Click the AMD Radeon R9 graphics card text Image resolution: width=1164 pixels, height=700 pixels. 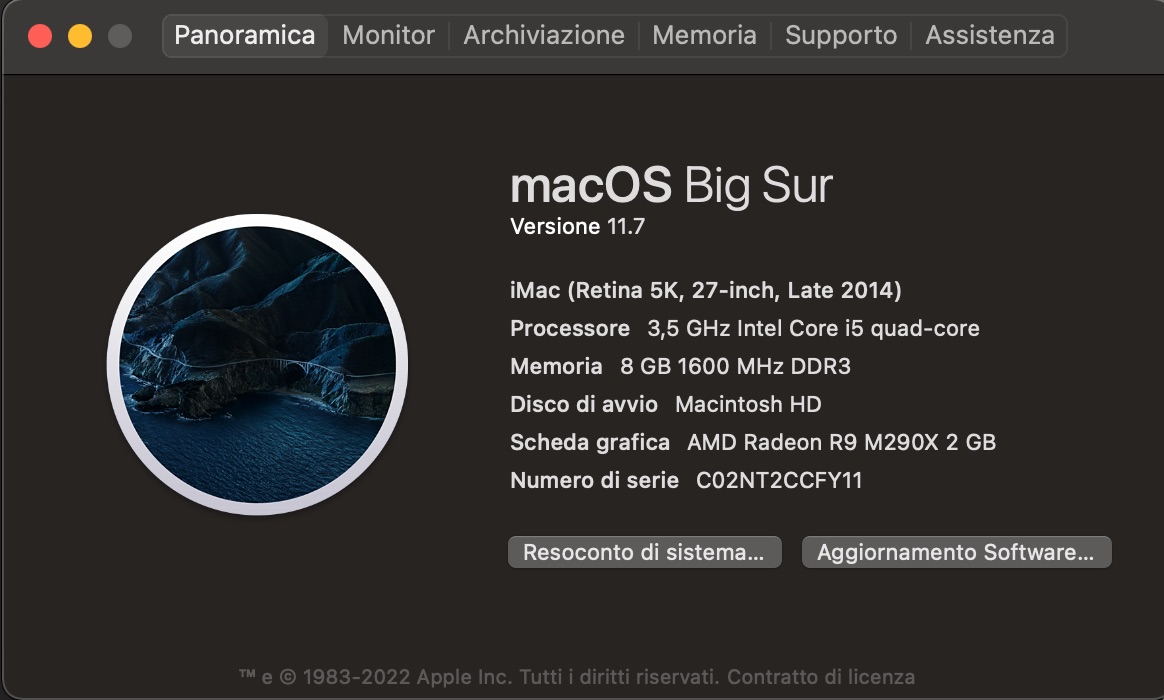pos(841,443)
